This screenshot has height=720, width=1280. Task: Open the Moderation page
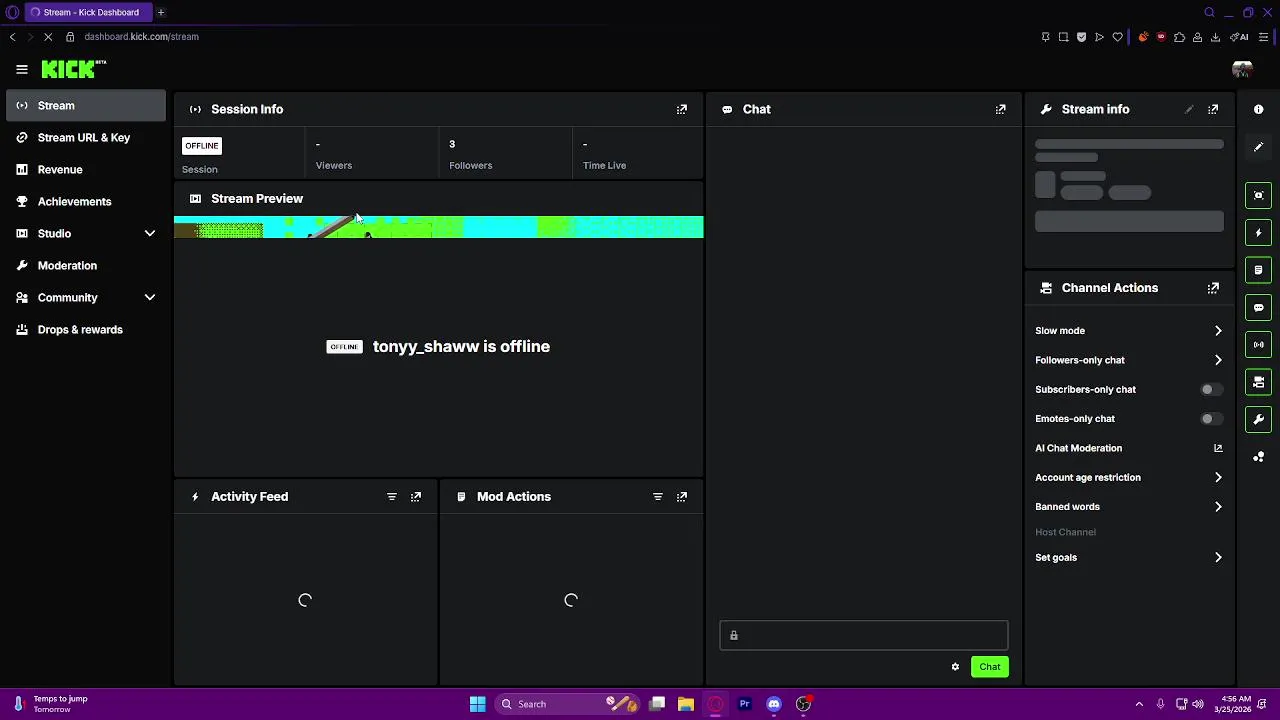(x=86, y=266)
